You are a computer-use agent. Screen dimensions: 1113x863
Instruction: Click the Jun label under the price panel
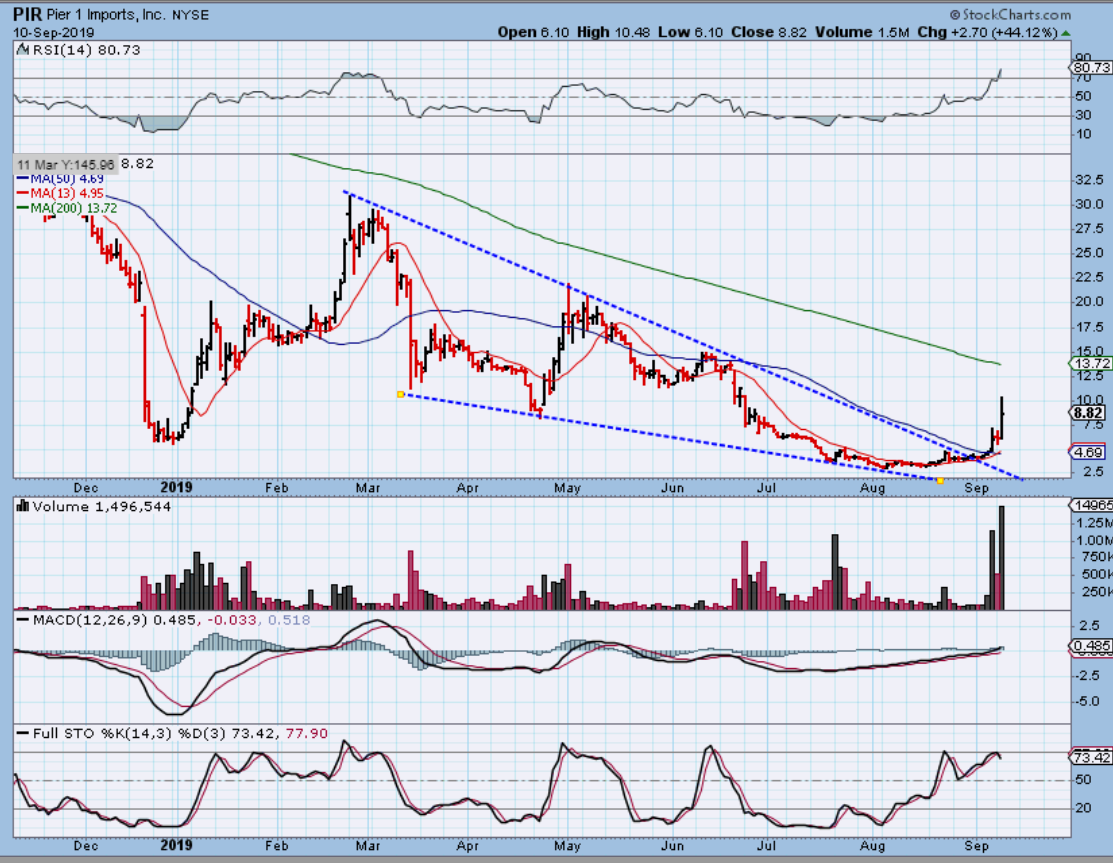(x=672, y=488)
